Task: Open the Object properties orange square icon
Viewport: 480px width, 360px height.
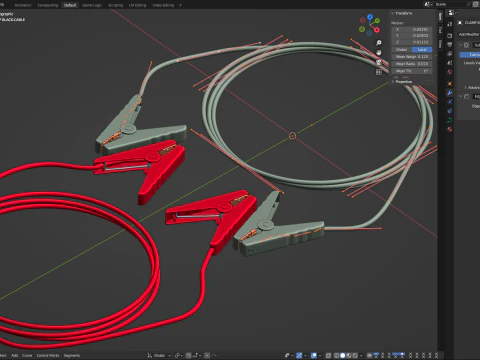Action: (450, 84)
